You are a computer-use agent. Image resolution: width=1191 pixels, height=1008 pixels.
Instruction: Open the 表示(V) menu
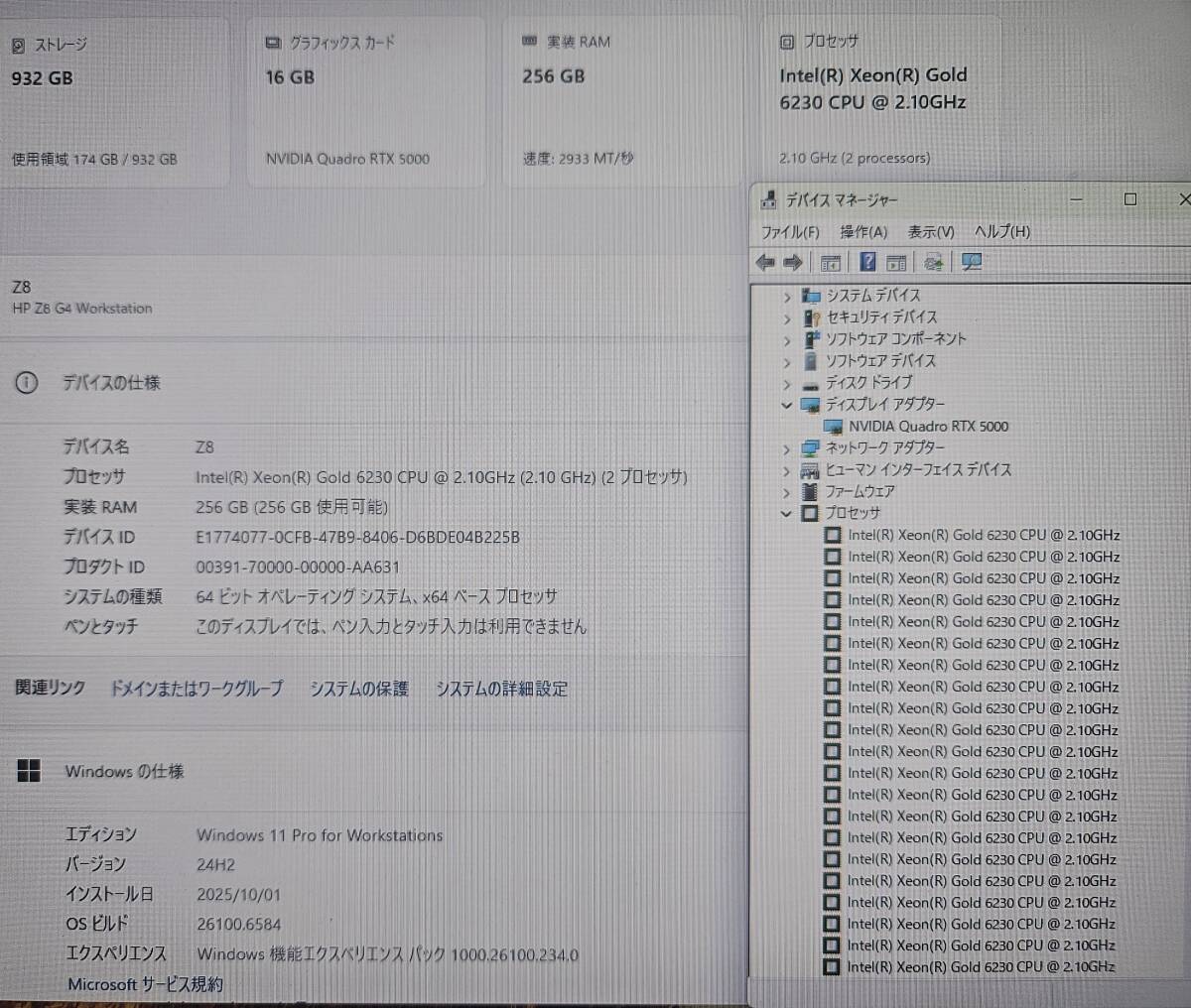coord(931,232)
